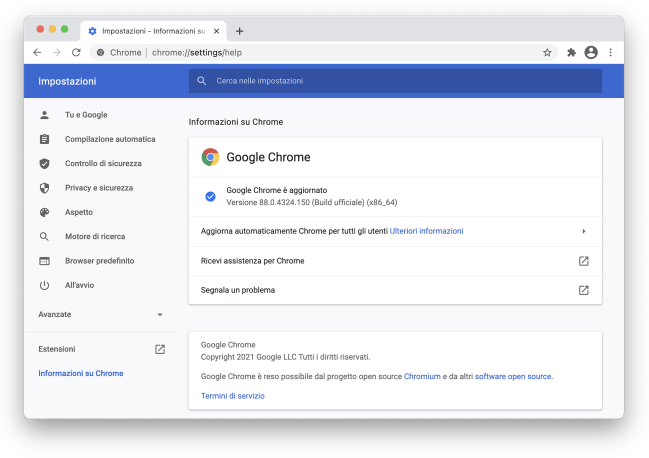649x458 pixels.
Task: Click the Copyright 2021 Google LLC text
Action: pos(286,357)
